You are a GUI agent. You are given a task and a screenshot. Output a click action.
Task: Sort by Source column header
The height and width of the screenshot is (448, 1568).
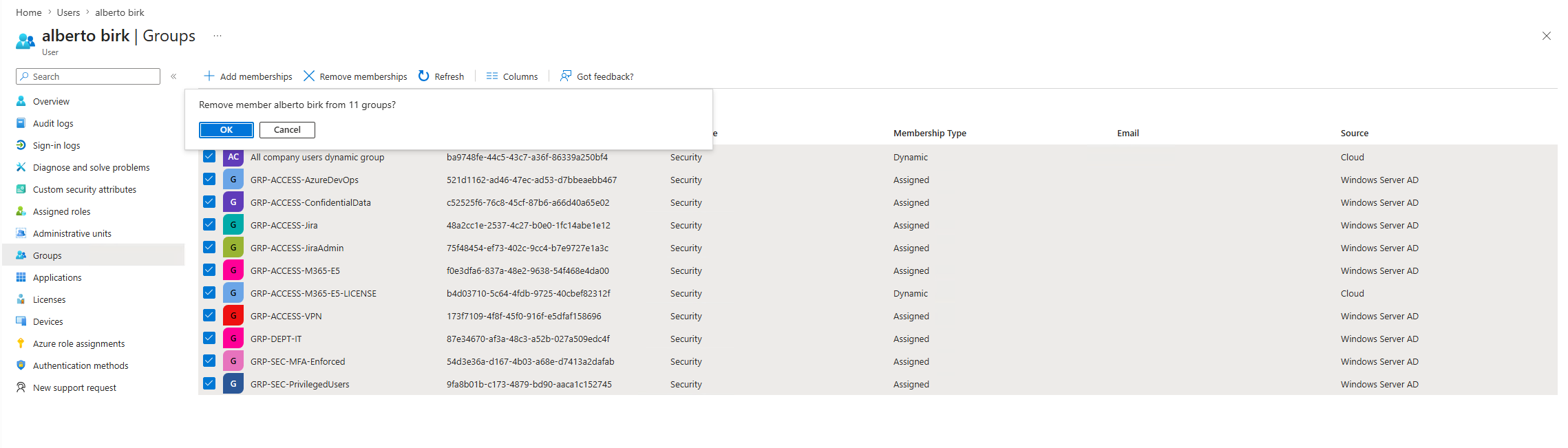[x=1354, y=133]
